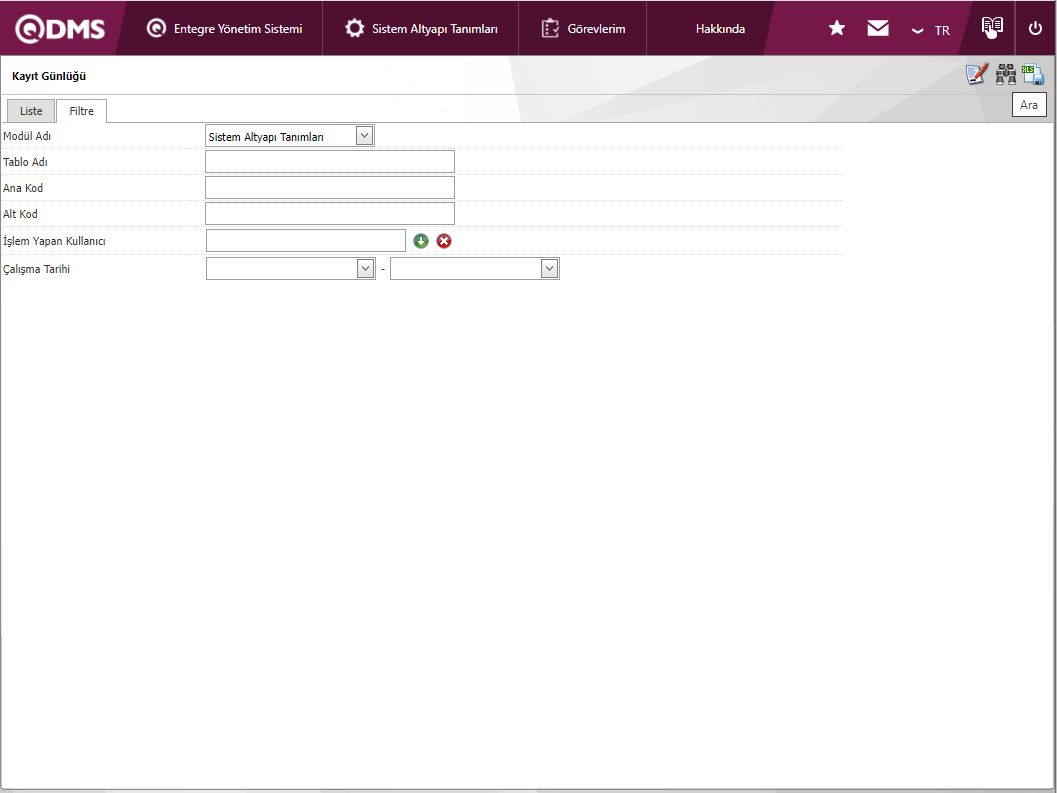1057x793 pixels.
Task: Click the QDMS logo
Action: click(60, 29)
